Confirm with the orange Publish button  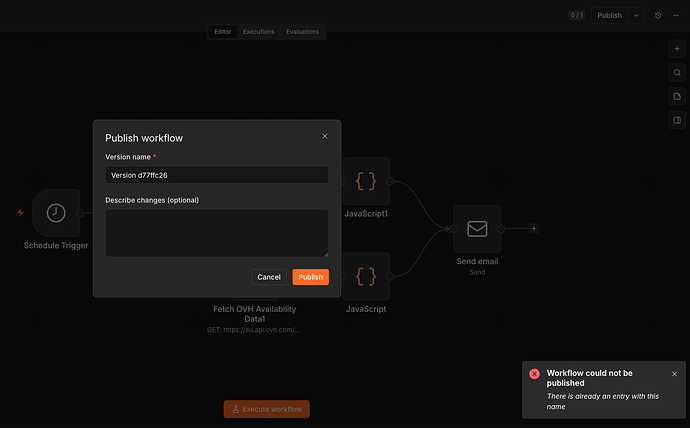311,277
